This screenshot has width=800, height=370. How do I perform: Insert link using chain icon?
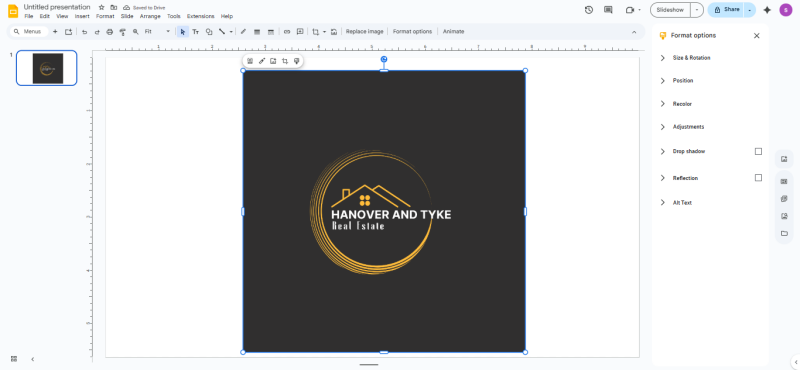point(287,32)
